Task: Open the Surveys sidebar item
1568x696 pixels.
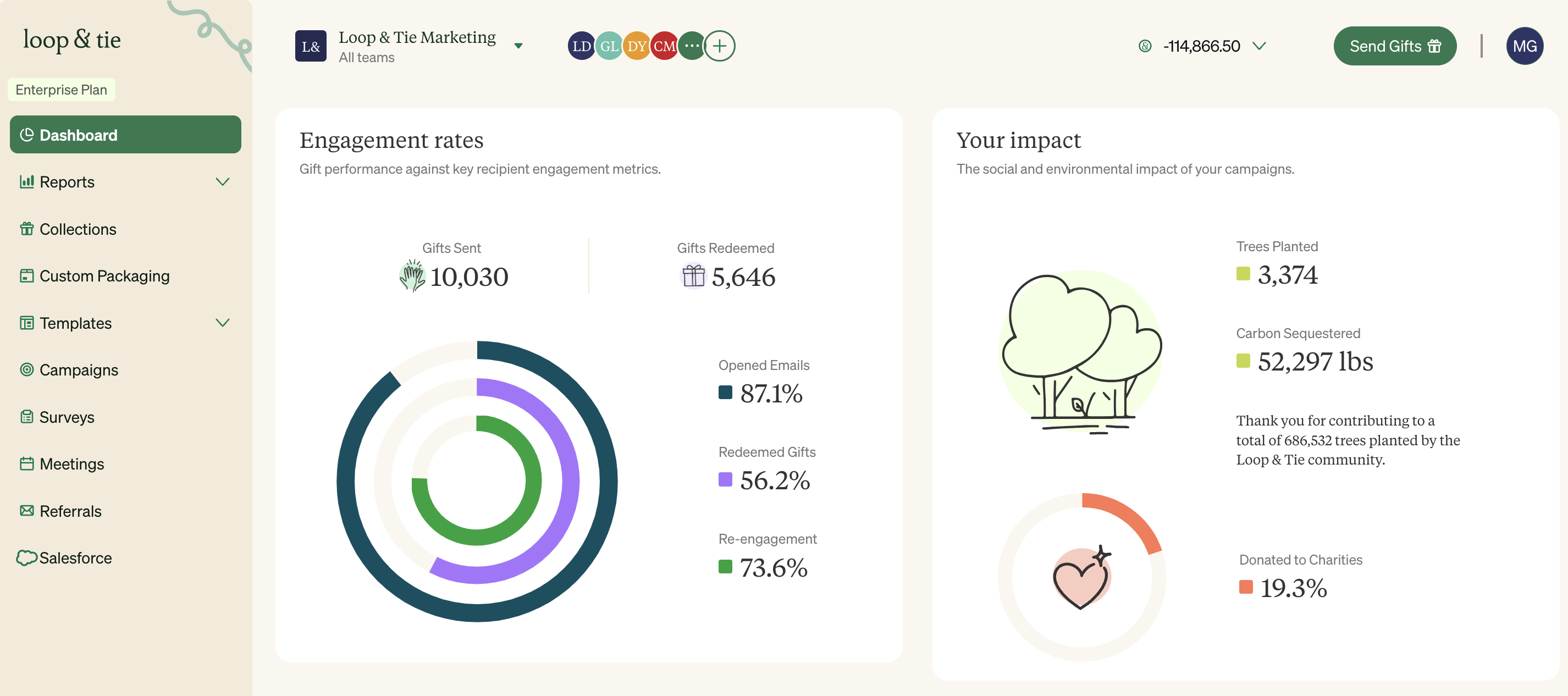Action: 67,417
